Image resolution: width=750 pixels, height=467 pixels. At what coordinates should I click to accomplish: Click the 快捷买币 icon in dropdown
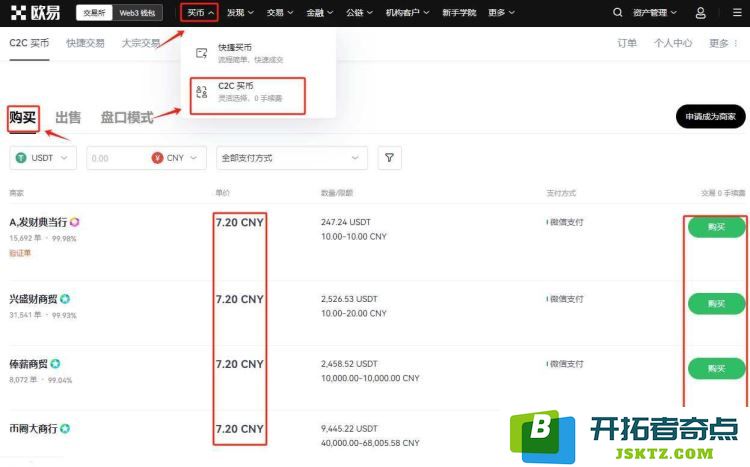tap(202, 53)
